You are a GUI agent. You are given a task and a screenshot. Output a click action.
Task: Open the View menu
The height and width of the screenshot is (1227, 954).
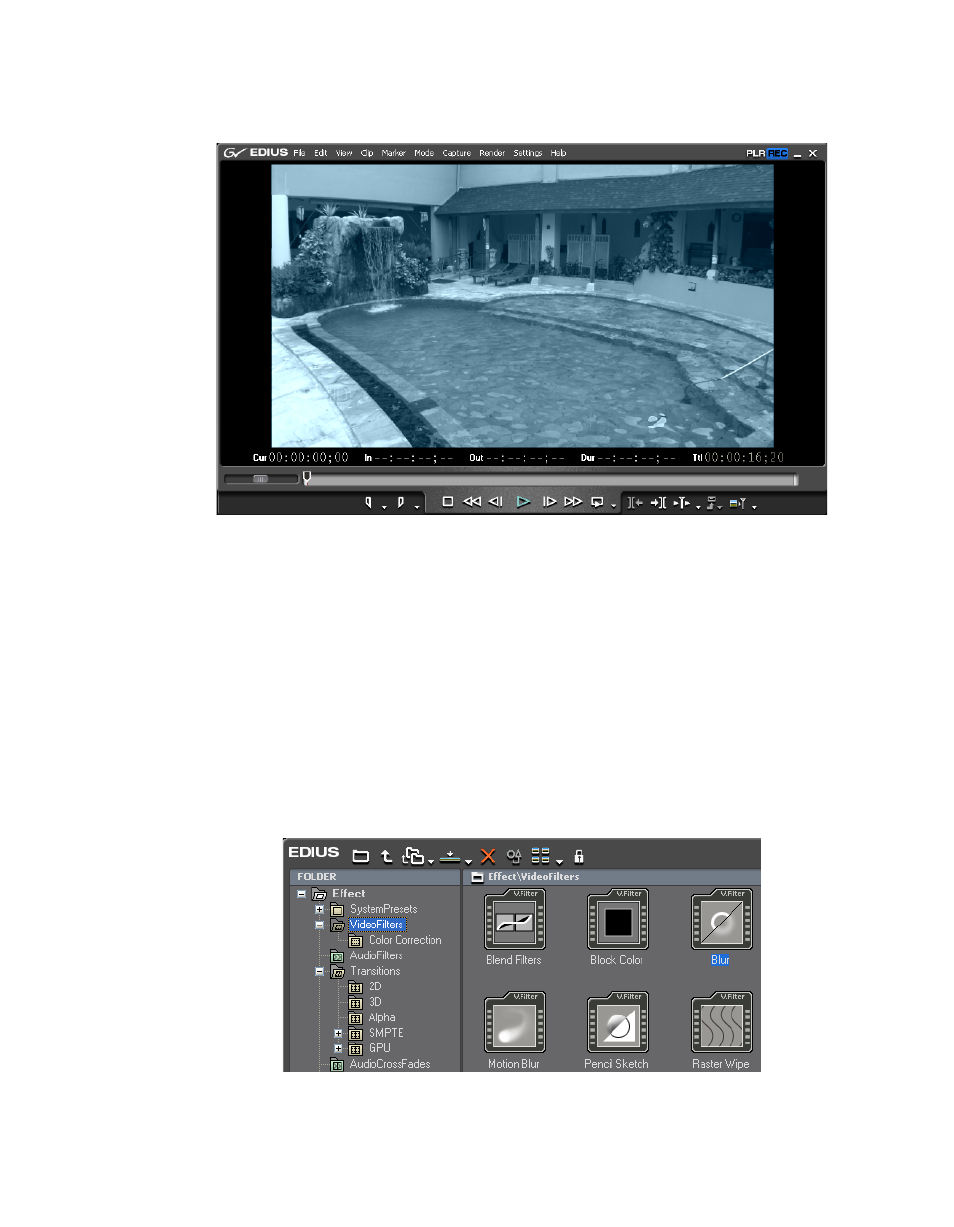[344, 153]
